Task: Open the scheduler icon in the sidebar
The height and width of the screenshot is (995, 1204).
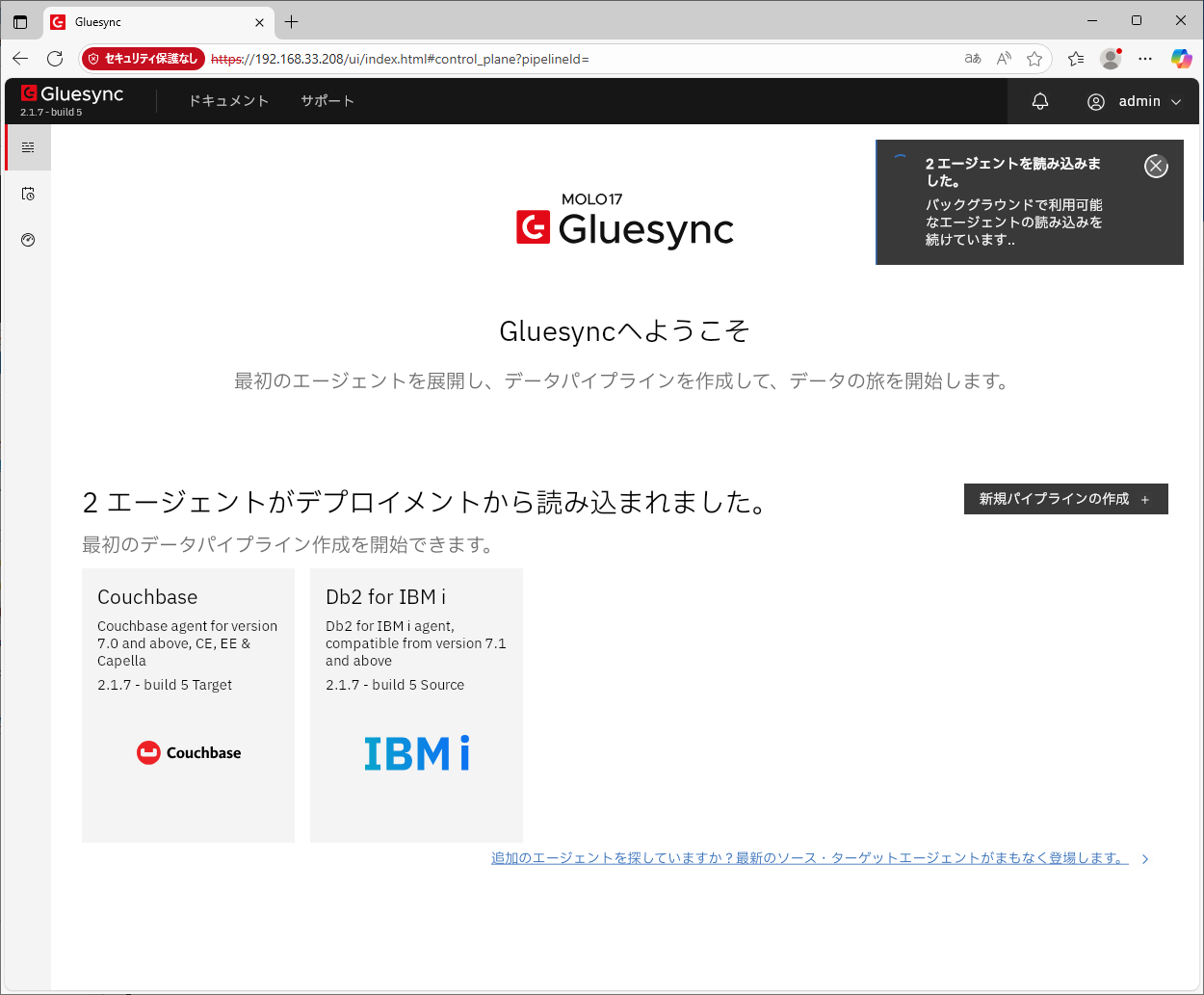Action: pyautogui.click(x=28, y=194)
